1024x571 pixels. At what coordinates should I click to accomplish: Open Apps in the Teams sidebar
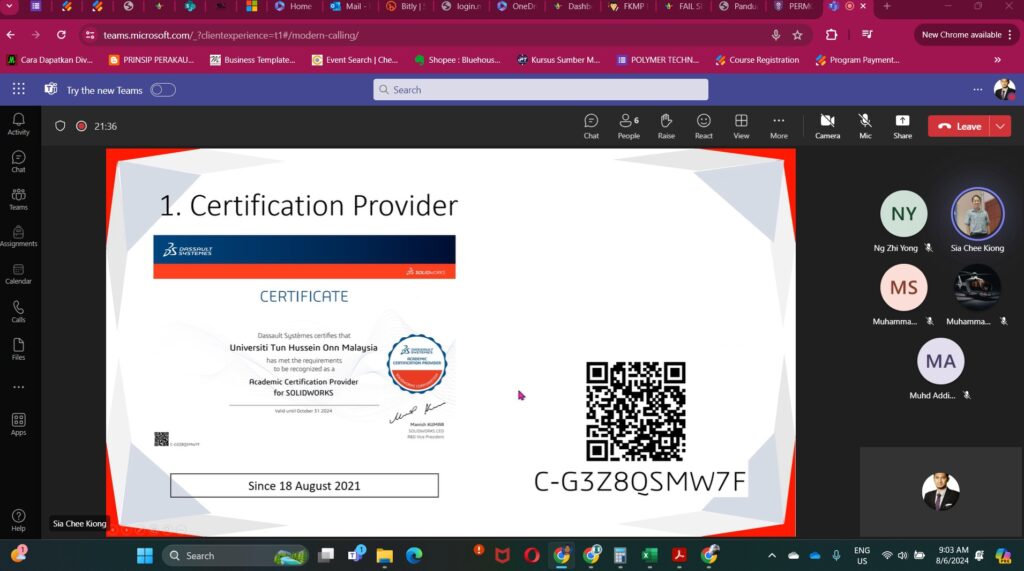pos(18,424)
